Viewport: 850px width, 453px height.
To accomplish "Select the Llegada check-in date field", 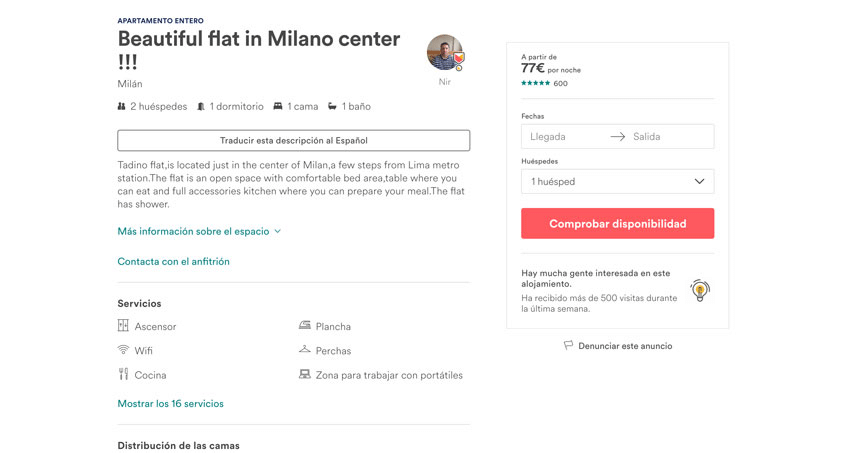I will [564, 137].
